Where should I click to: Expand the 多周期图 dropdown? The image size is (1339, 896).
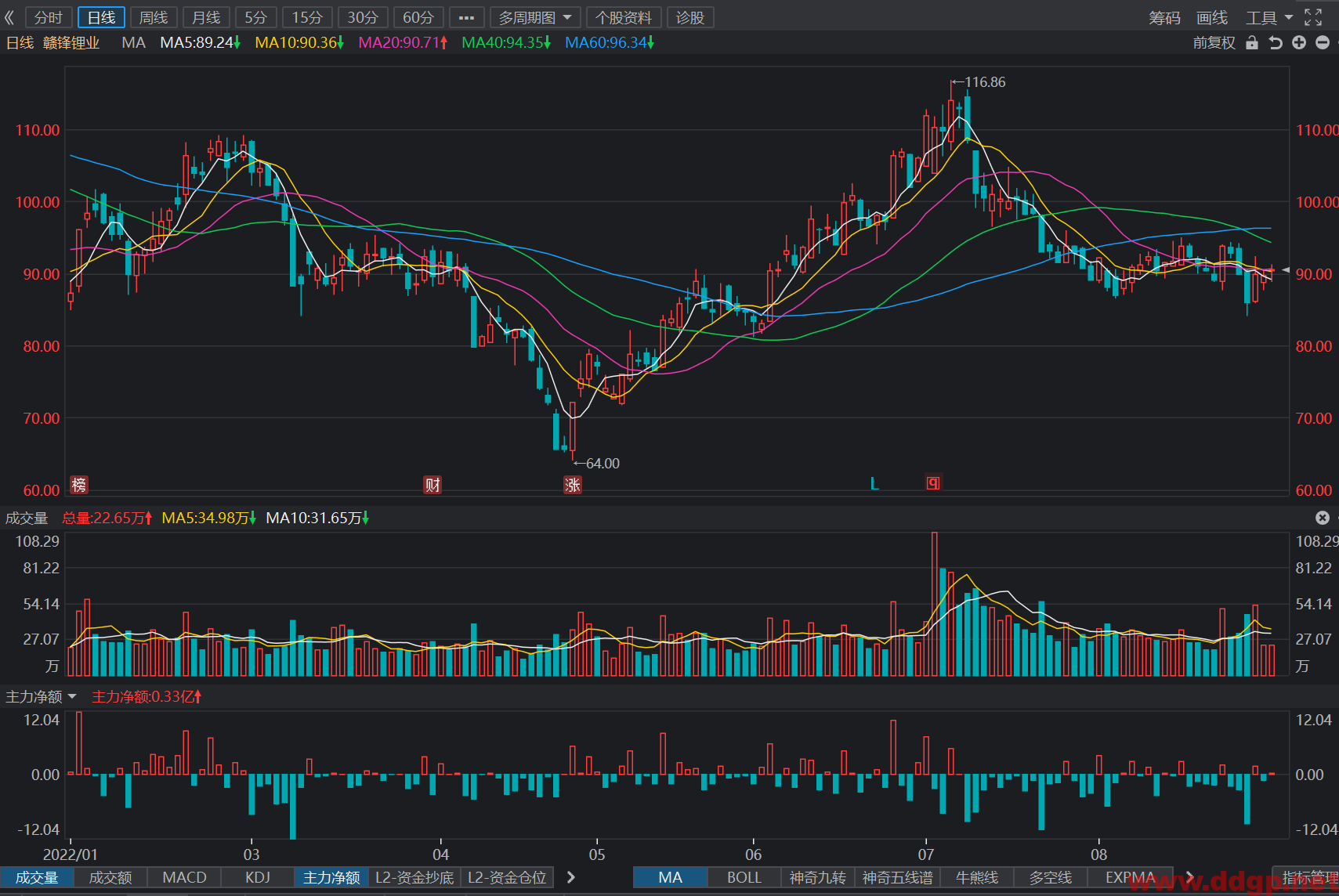pyautogui.click(x=535, y=17)
